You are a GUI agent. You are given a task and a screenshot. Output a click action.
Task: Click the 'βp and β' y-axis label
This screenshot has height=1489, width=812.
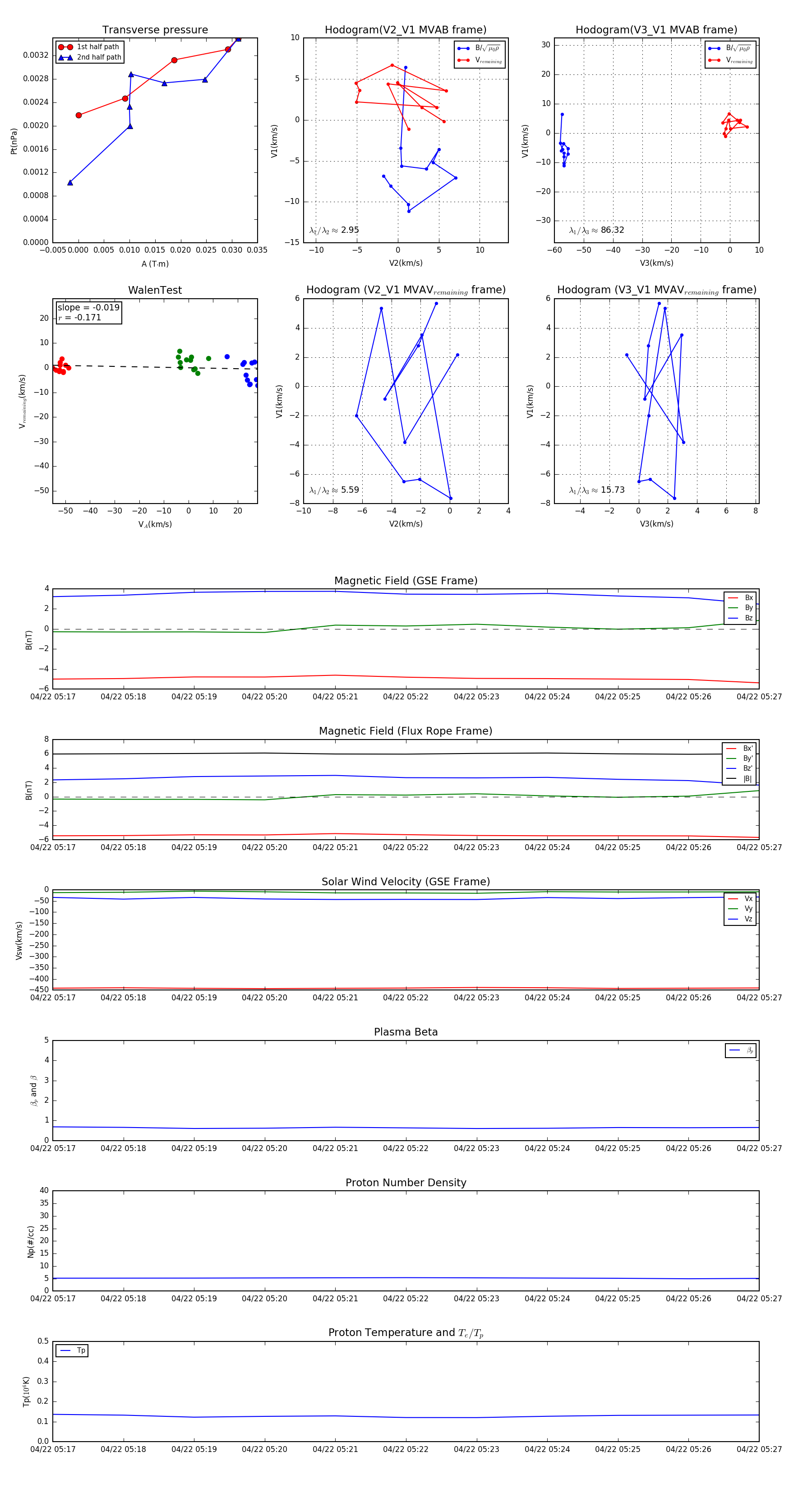point(33,1091)
